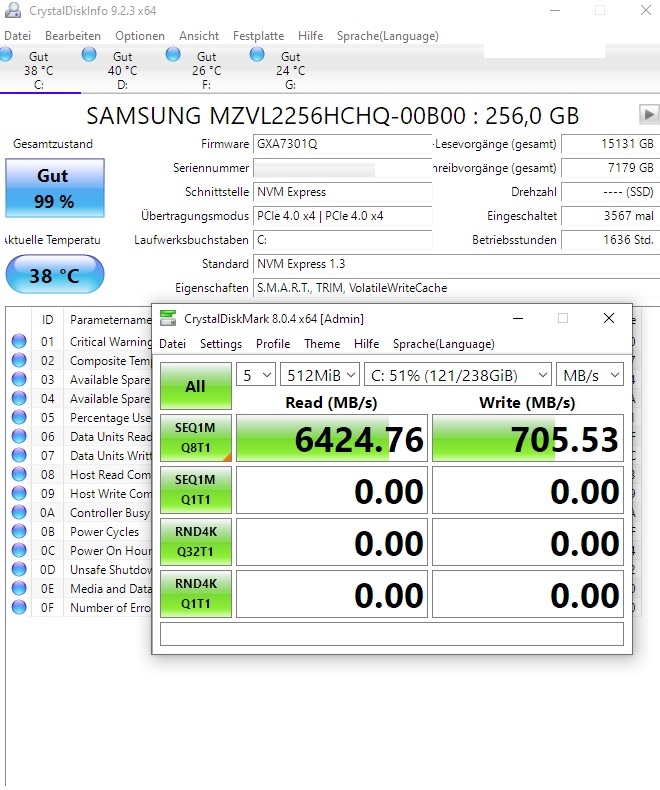This screenshot has width=660, height=790.
Task: Click status orb for attribute 01 Critical Warning
Action: pyautogui.click(x=19, y=341)
